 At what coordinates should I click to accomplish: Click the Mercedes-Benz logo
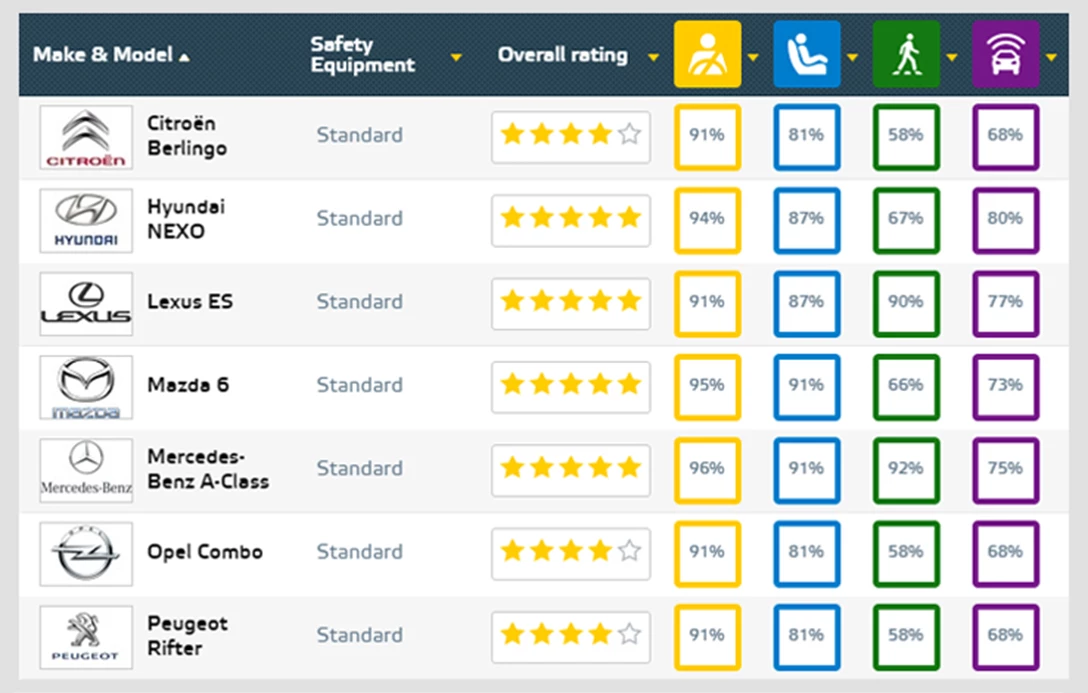pyautogui.click(x=86, y=470)
